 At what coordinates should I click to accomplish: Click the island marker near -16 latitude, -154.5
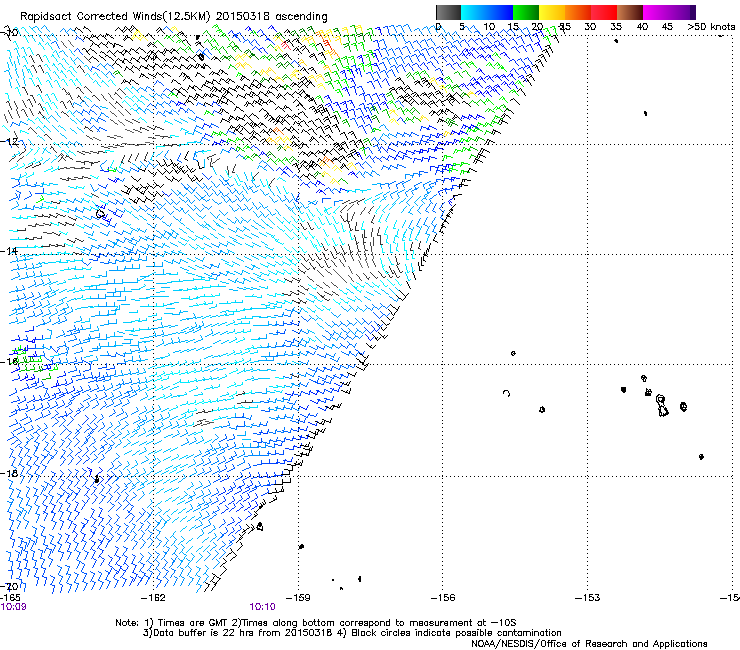point(513,353)
